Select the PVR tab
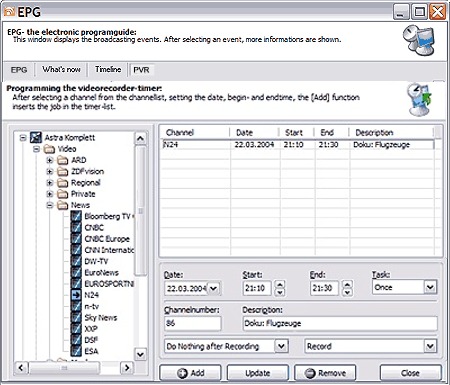 141,70
